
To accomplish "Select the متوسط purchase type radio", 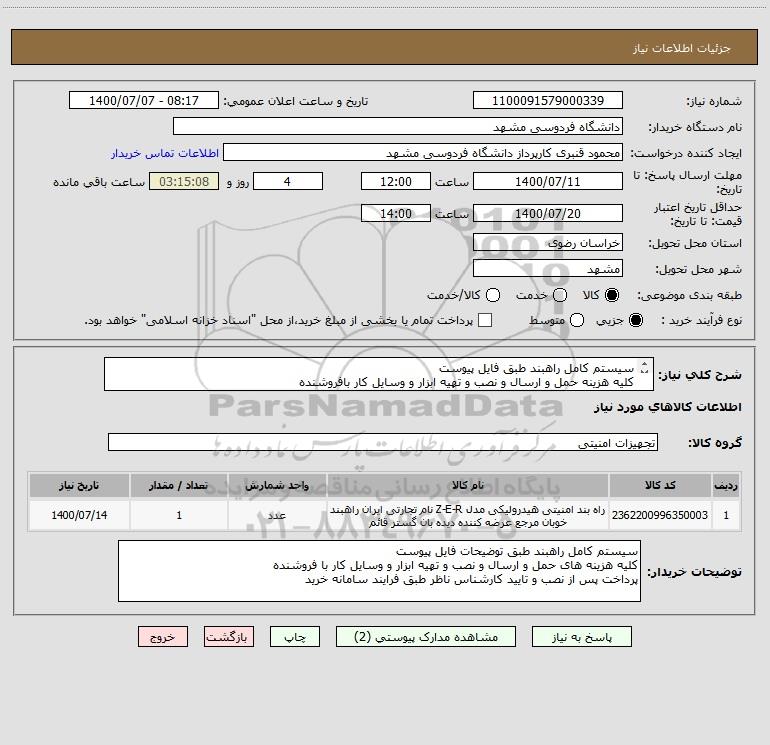I will click(577, 320).
